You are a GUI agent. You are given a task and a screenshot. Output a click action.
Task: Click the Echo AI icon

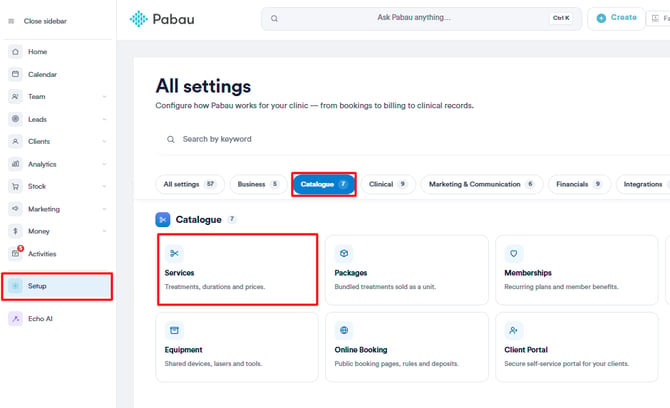pyautogui.click(x=15, y=319)
